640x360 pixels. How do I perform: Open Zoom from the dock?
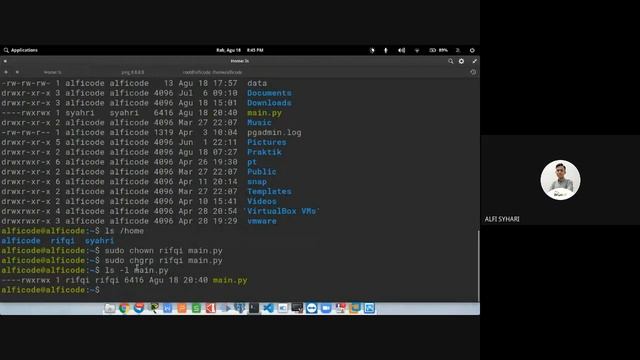click(x=326, y=308)
